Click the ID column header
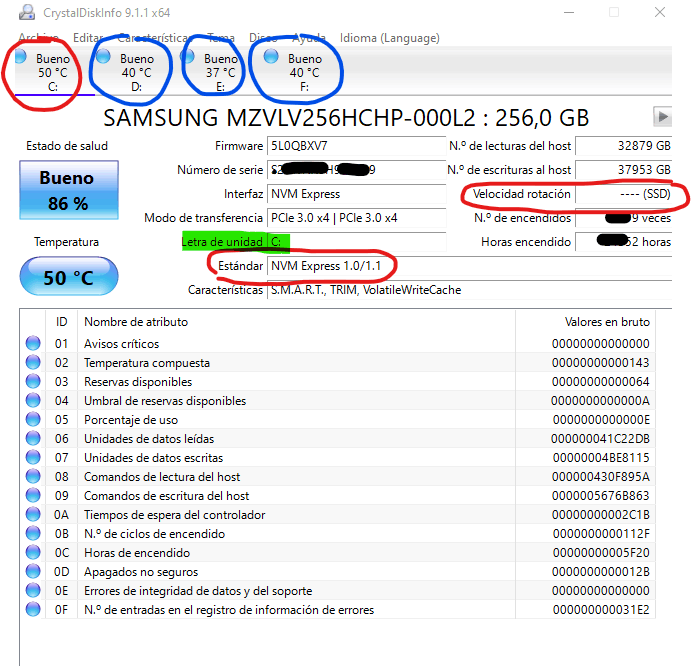The image size is (692, 666). click(61, 322)
